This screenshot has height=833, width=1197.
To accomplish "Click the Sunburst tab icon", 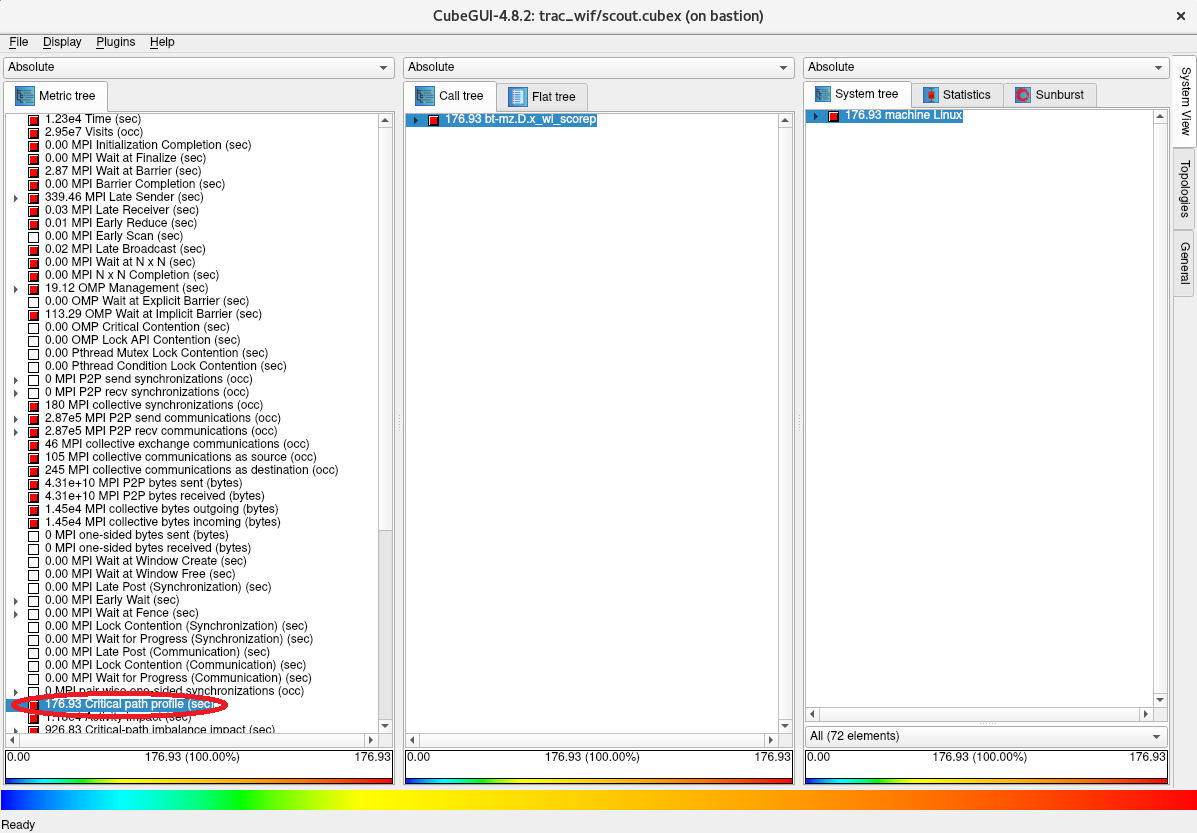I will [1023, 95].
